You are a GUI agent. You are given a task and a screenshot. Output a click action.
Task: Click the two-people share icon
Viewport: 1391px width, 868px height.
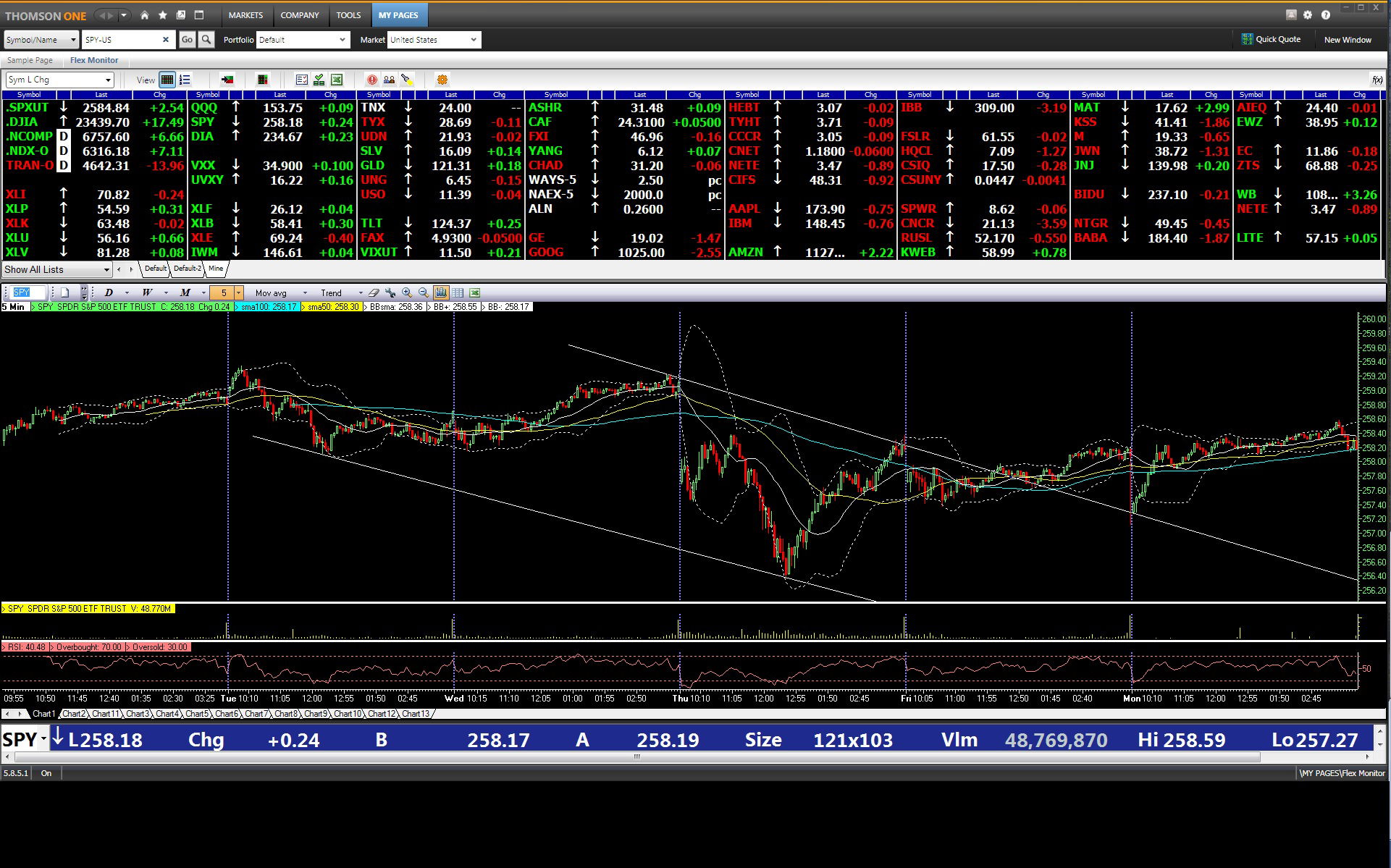pos(390,80)
